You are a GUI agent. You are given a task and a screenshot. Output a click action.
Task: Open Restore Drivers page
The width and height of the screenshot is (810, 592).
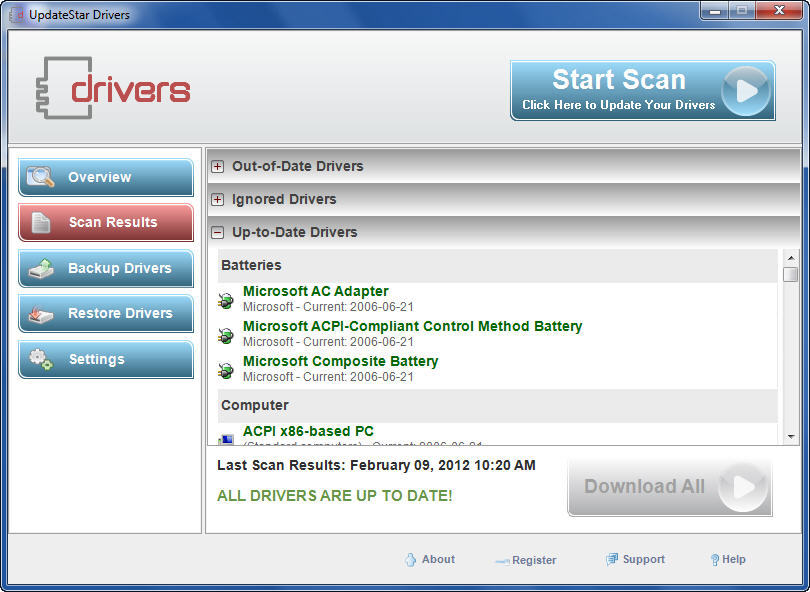[106, 313]
